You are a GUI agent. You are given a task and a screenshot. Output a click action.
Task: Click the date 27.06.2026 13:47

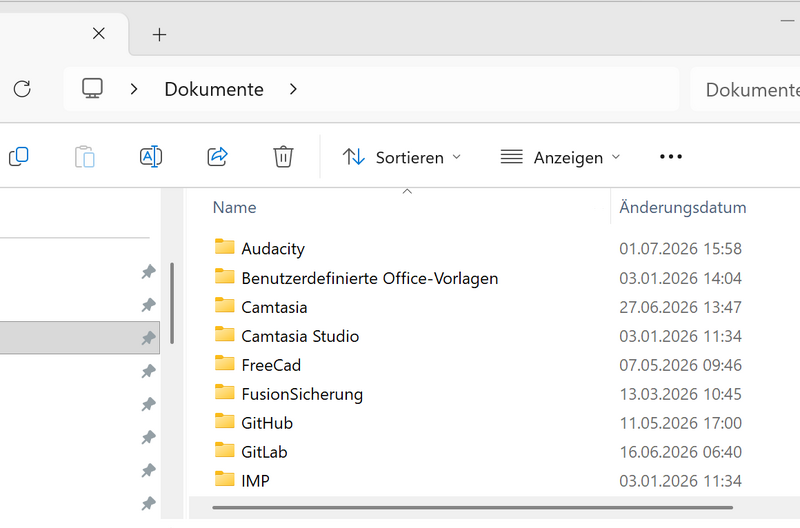[680, 307]
